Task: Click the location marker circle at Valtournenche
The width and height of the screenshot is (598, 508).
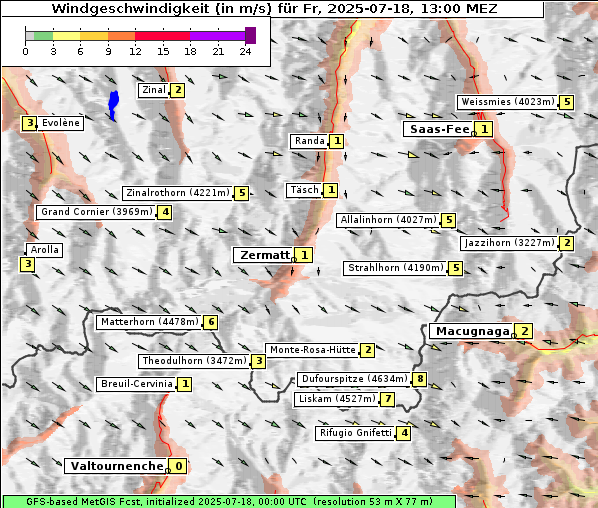Action: 167,471
